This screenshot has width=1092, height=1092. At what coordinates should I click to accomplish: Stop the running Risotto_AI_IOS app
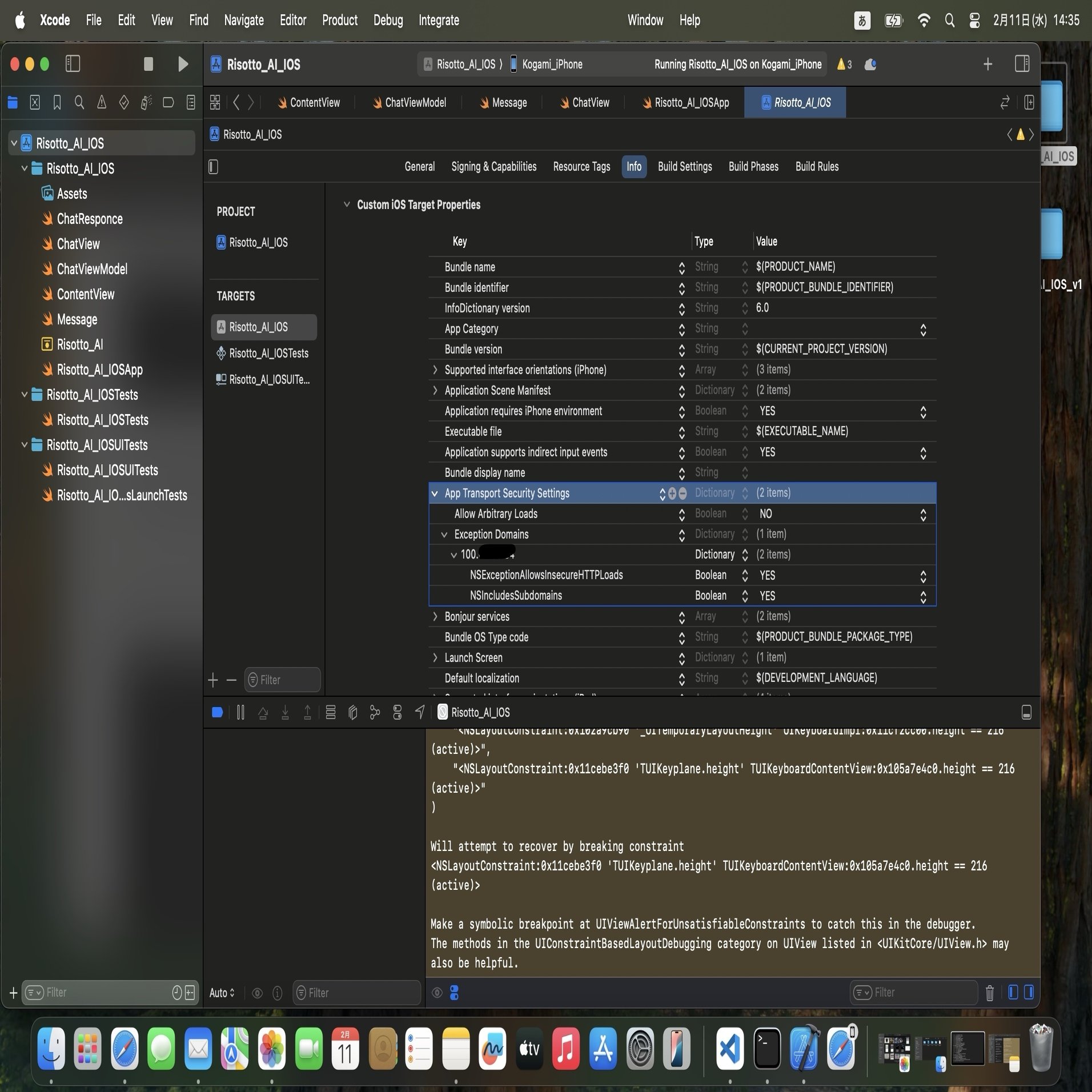click(148, 64)
